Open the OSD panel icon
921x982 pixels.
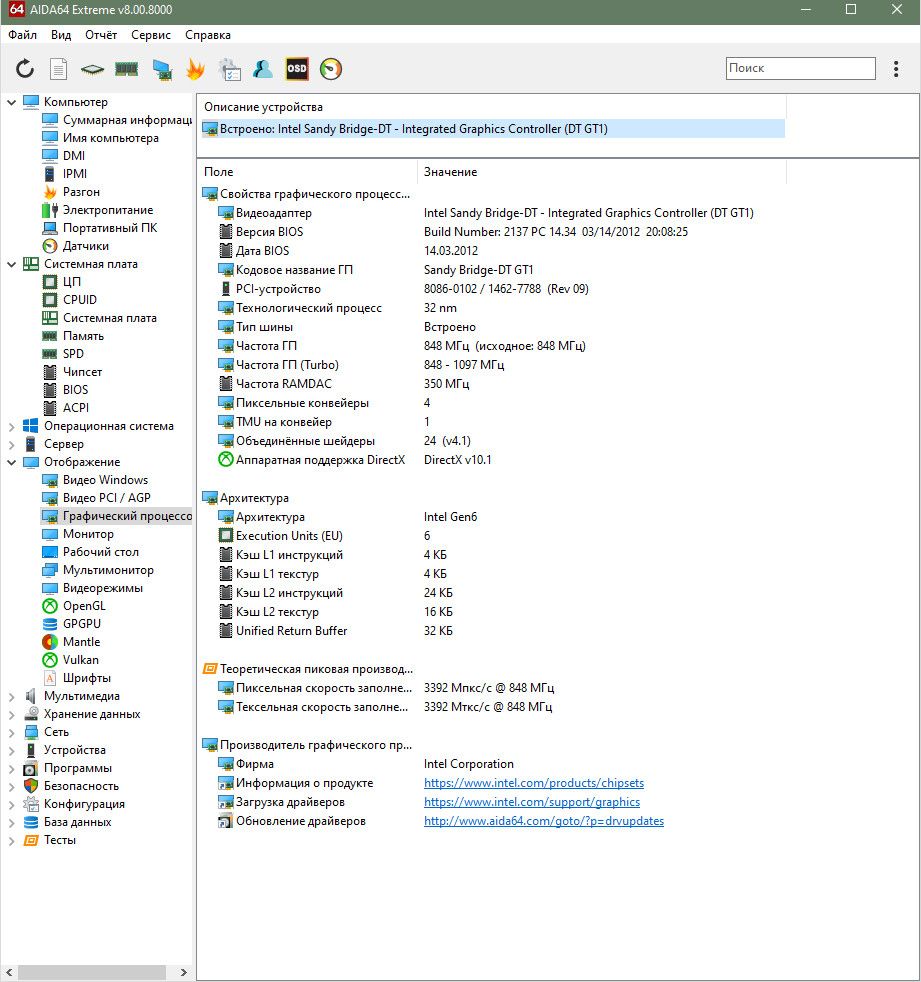click(297, 68)
